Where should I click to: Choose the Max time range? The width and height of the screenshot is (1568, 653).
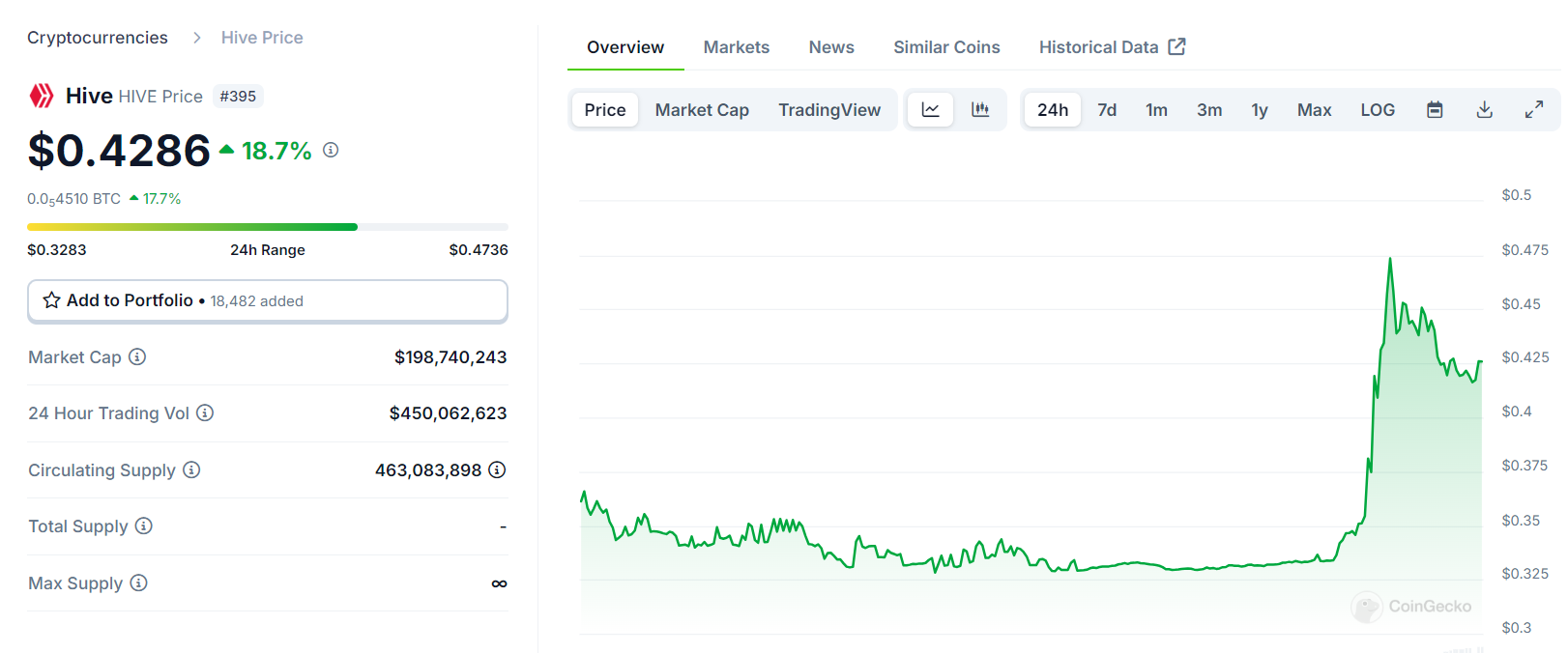[x=1315, y=110]
